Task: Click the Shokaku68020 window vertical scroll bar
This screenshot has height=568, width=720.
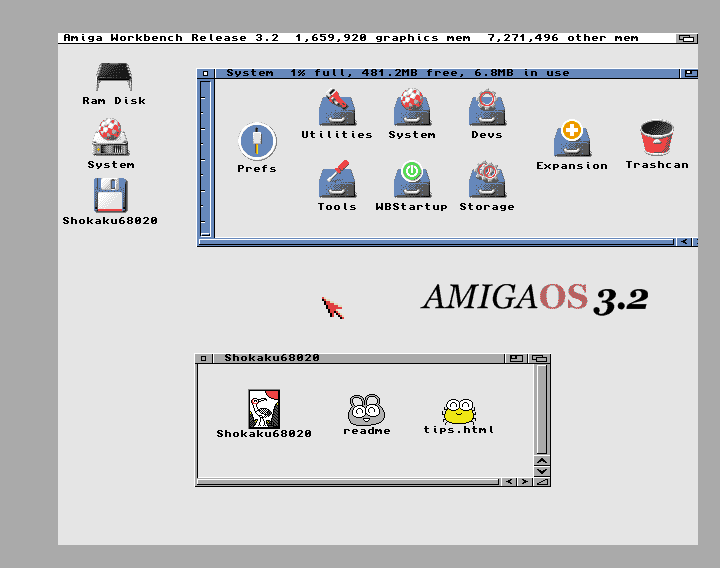Action: [542, 410]
